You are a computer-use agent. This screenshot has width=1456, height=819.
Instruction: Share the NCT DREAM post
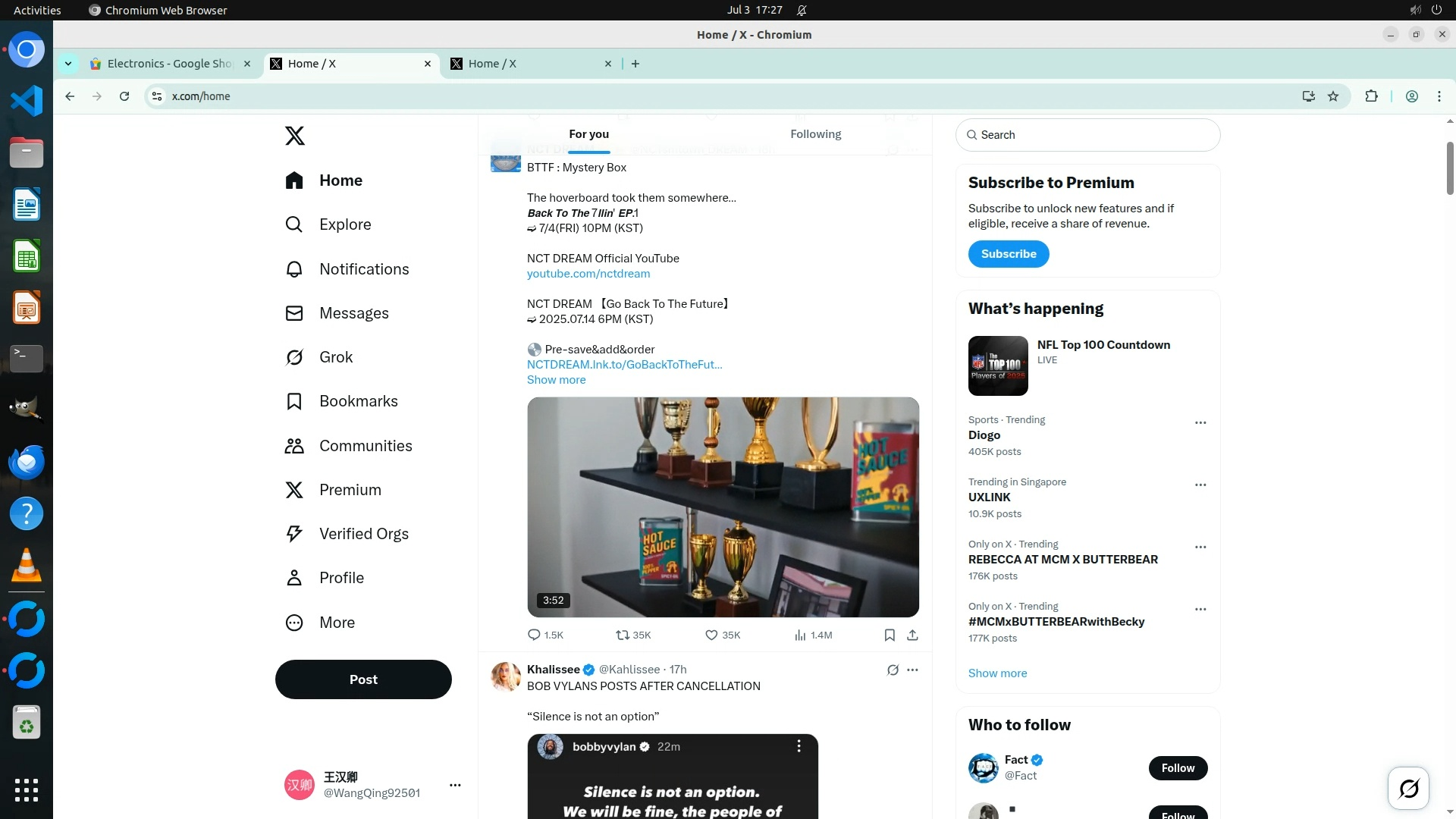click(x=912, y=635)
